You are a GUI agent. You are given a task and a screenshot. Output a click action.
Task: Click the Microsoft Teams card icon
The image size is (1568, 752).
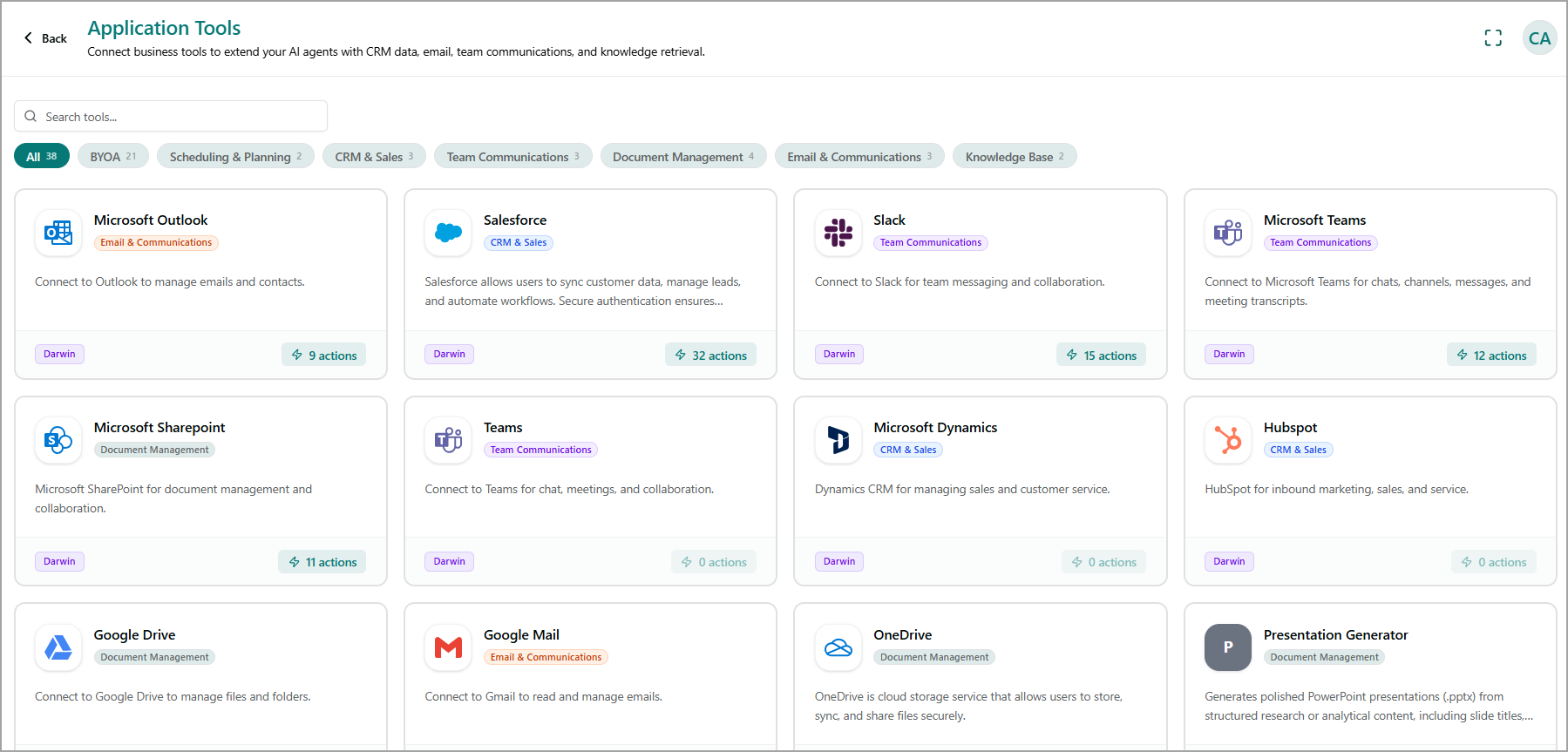click(1228, 233)
